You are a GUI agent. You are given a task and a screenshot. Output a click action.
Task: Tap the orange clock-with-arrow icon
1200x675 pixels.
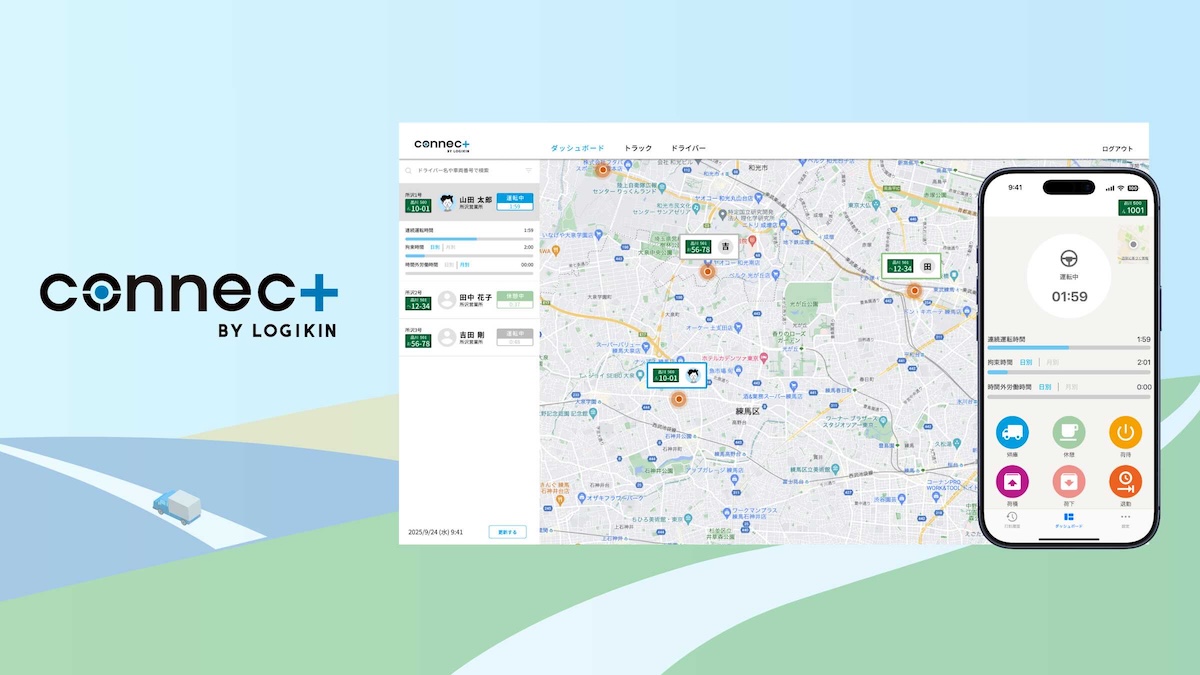point(1125,482)
